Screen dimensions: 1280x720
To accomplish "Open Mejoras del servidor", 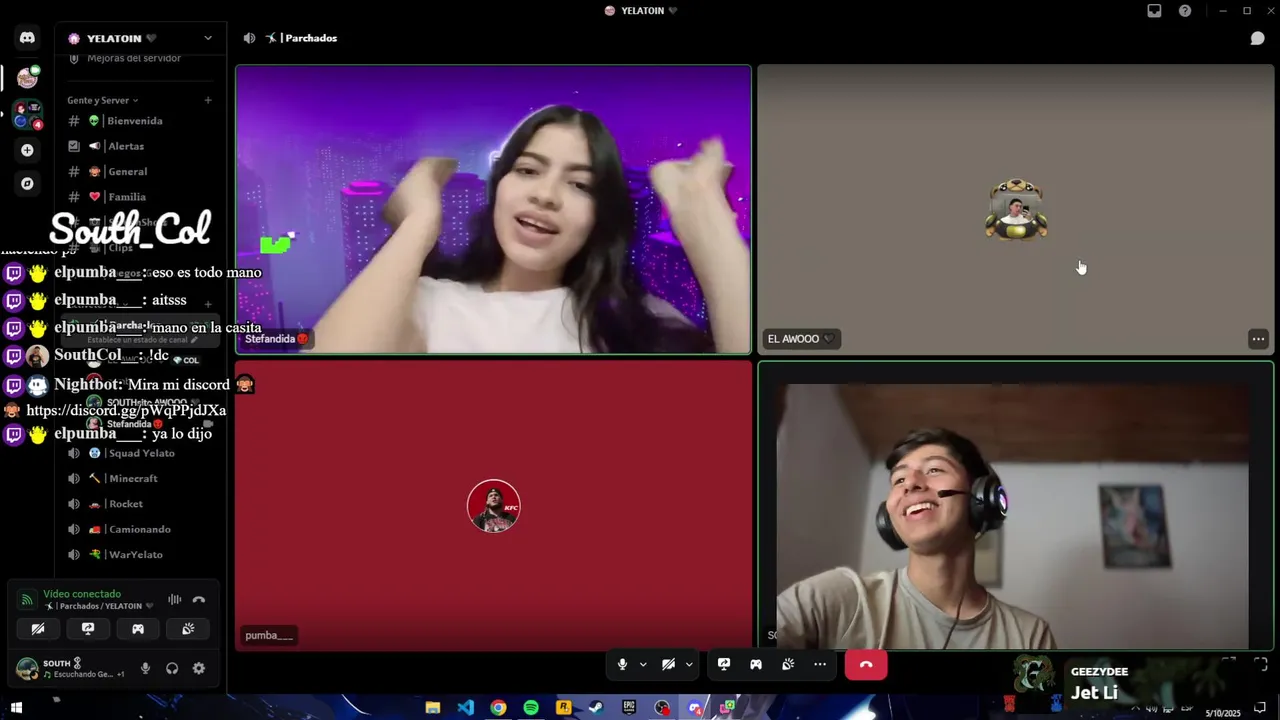I will (134, 58).
